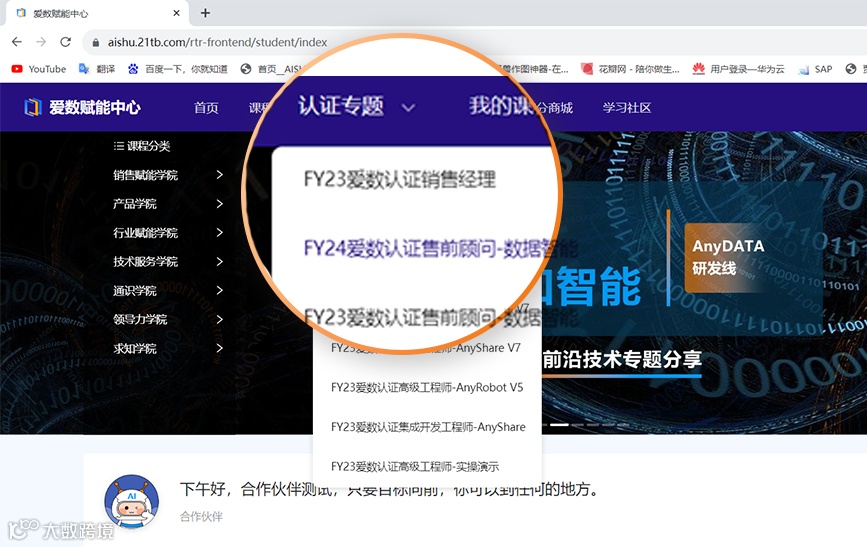This screenshot has width=867, height=547.
Task: Click the address bar URL field
Action: [217, 42]
